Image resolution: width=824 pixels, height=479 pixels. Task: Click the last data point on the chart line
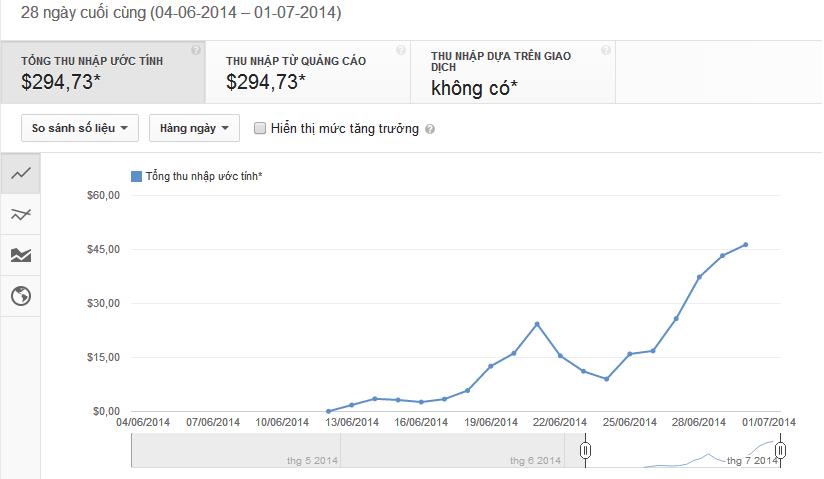point(746,245)
